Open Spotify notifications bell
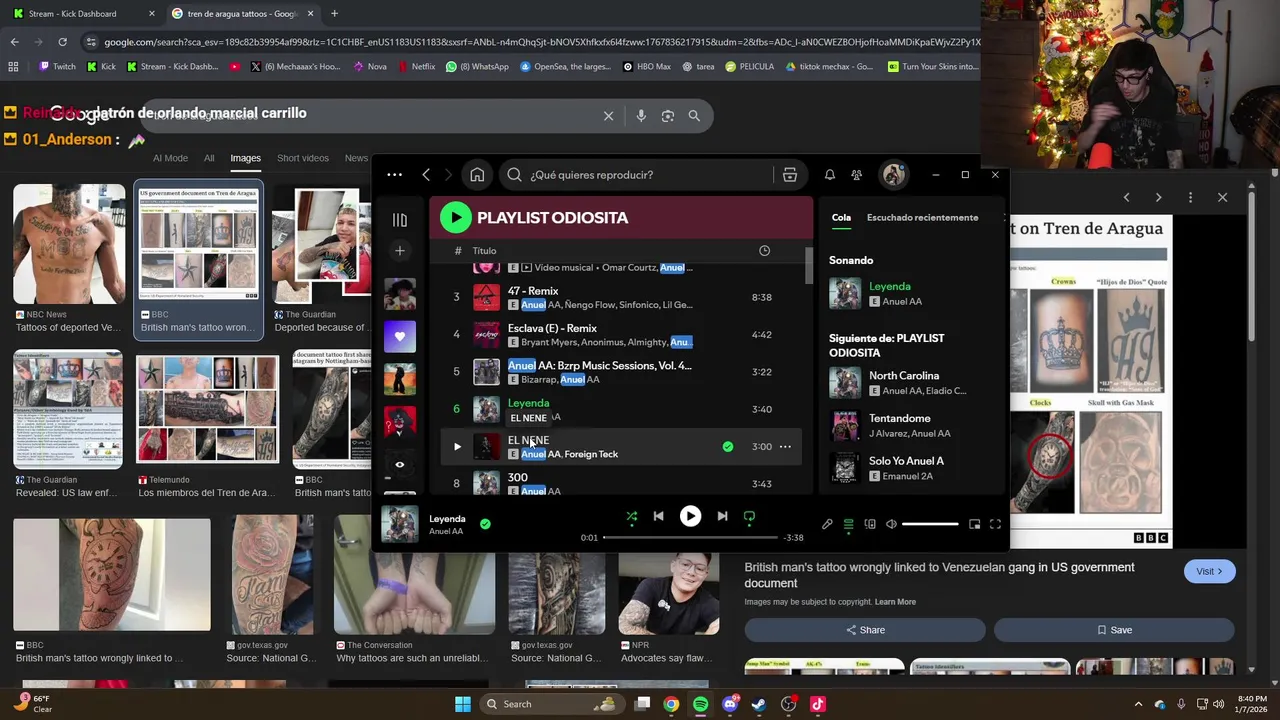Screen dimensions: 1280x720 tap(829, 175)
